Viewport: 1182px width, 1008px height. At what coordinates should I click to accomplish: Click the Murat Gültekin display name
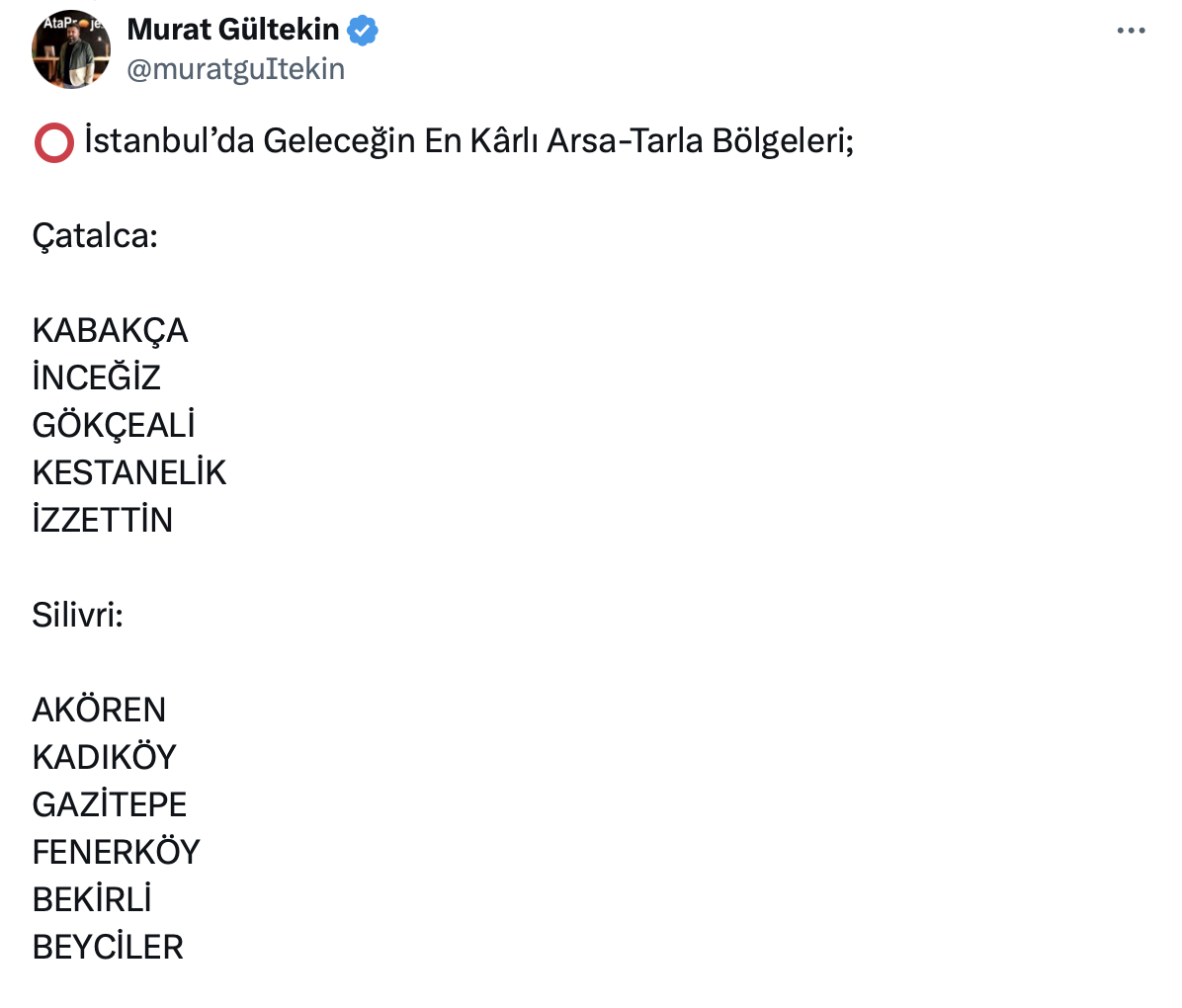(233, 30)
